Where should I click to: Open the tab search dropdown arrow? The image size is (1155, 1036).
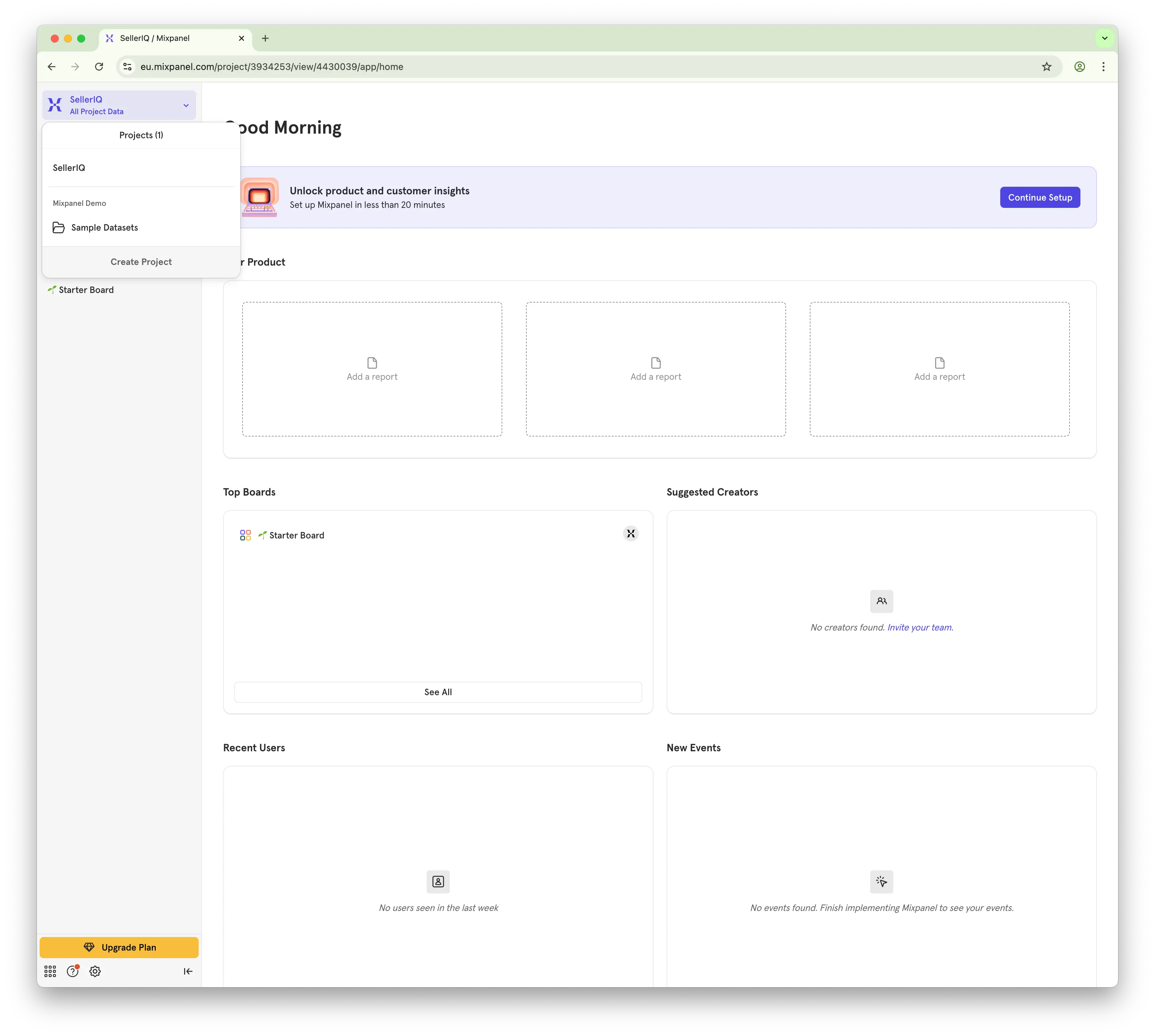coord(1104,38)
